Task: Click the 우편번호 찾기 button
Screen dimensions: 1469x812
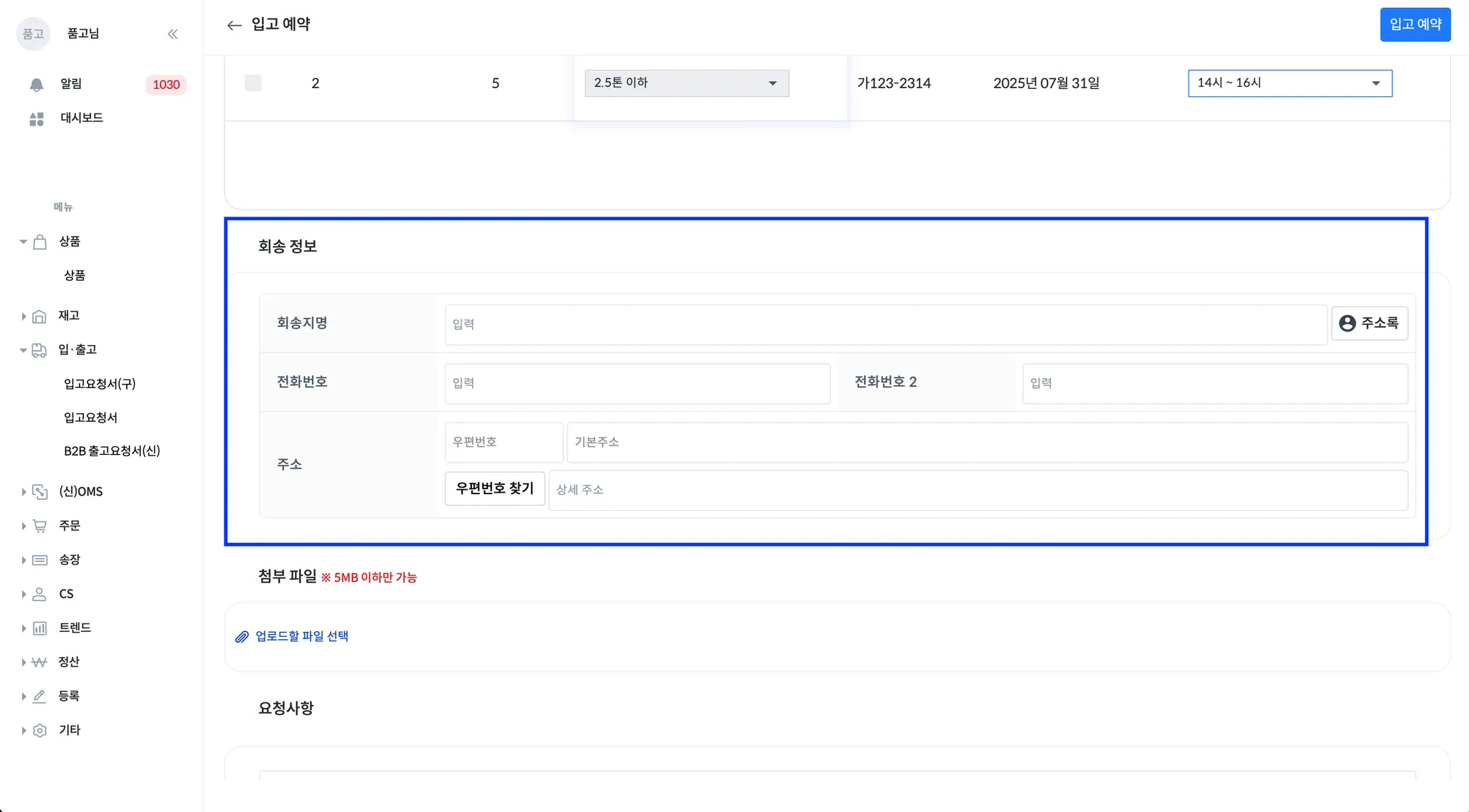Action: coord(494,488)
